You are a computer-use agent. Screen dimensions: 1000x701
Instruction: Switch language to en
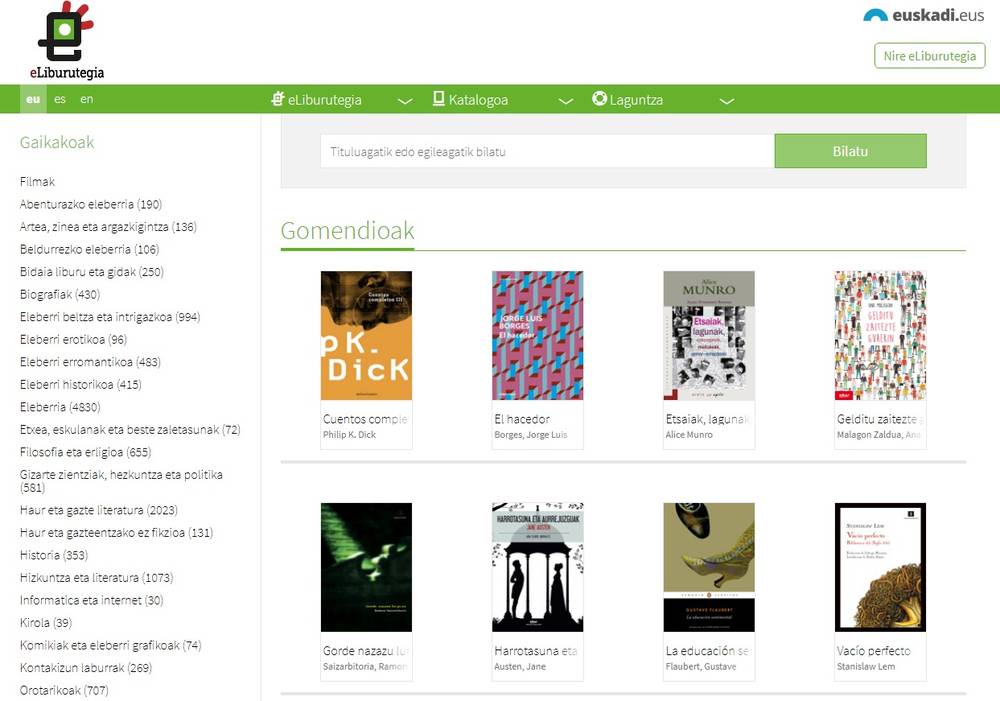pos(87,99)
